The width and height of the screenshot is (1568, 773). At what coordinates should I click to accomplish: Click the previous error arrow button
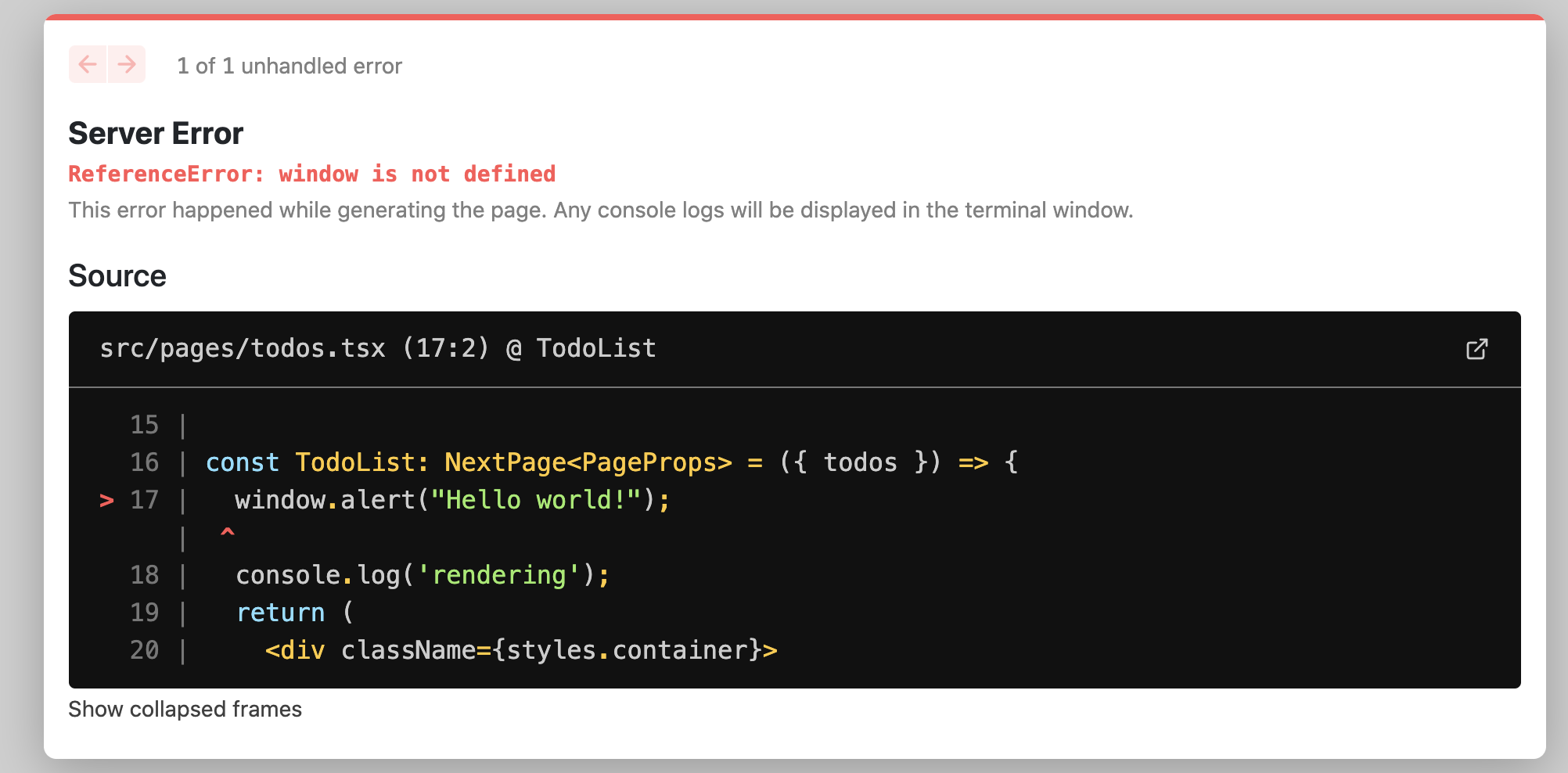(x=88, y=64)
